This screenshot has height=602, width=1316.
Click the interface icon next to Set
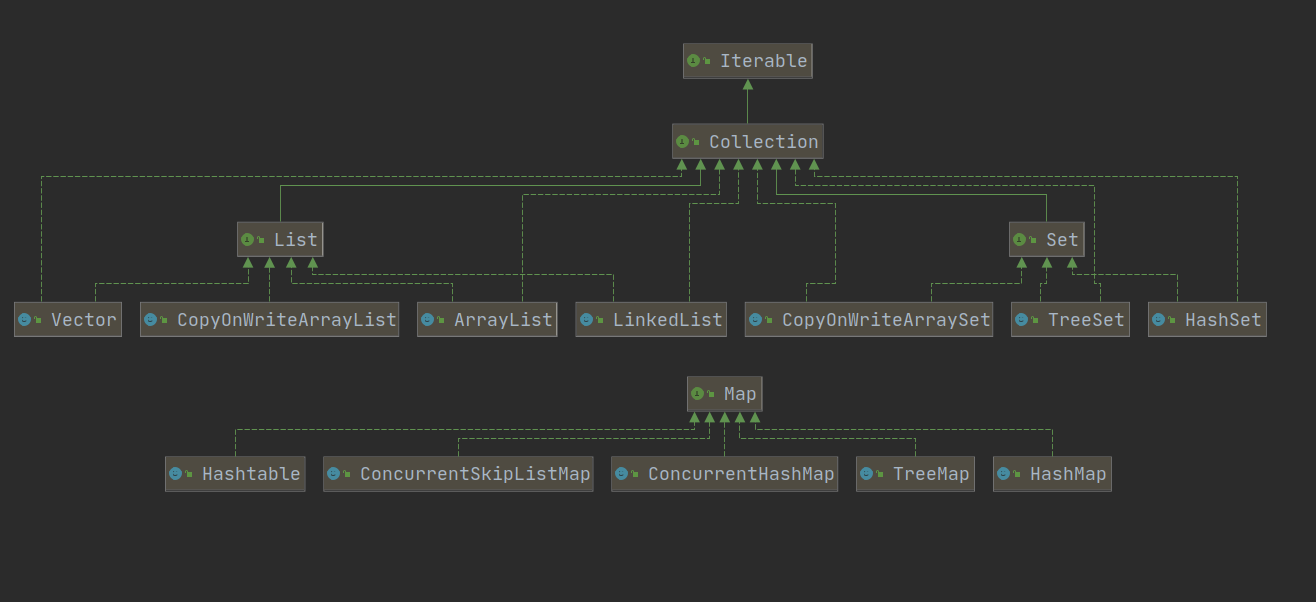(1019, 240)
